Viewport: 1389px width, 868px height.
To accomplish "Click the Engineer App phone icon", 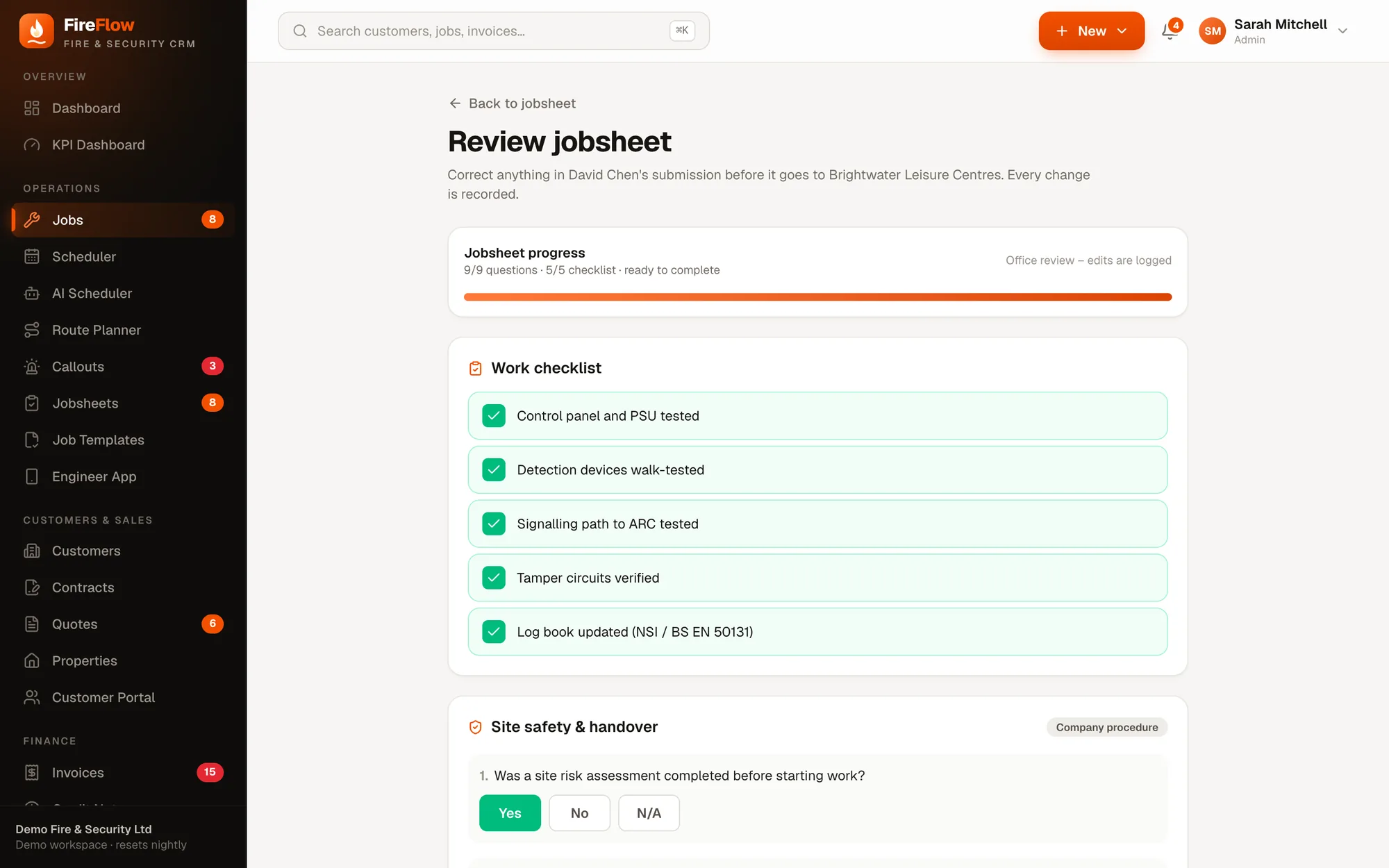I will click(32, 477).
